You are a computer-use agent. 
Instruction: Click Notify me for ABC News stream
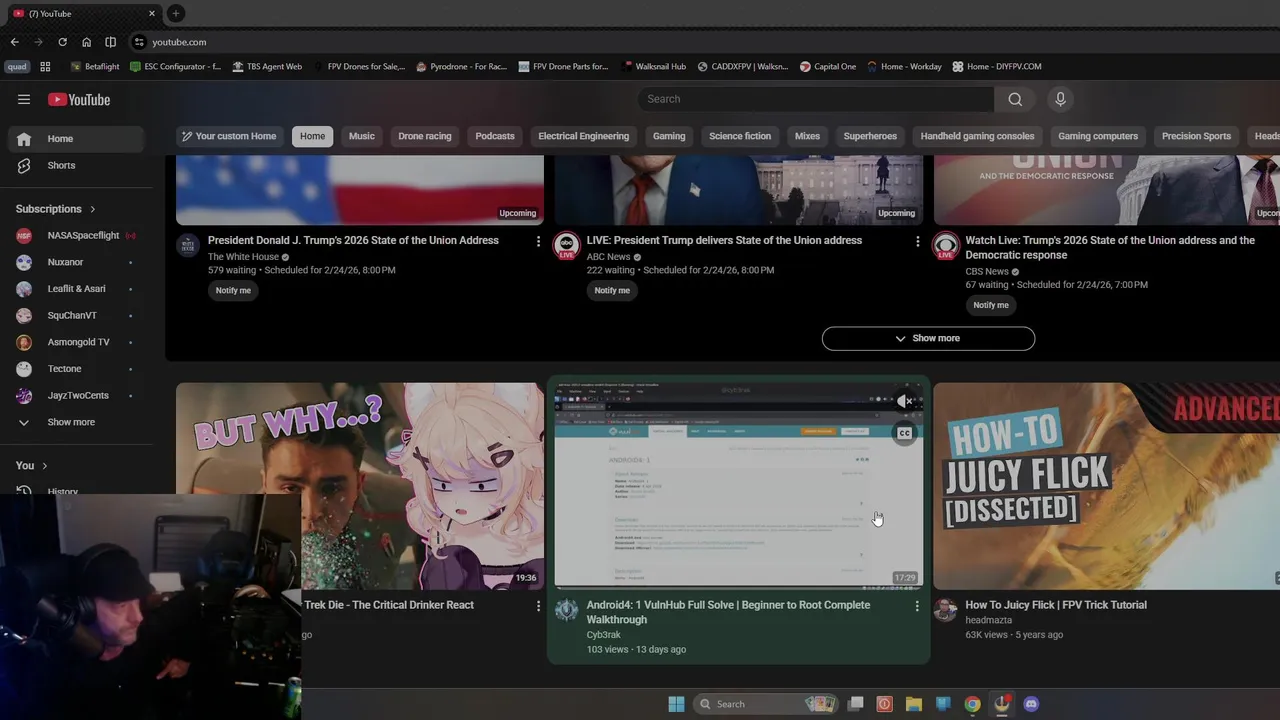(612, 290)
